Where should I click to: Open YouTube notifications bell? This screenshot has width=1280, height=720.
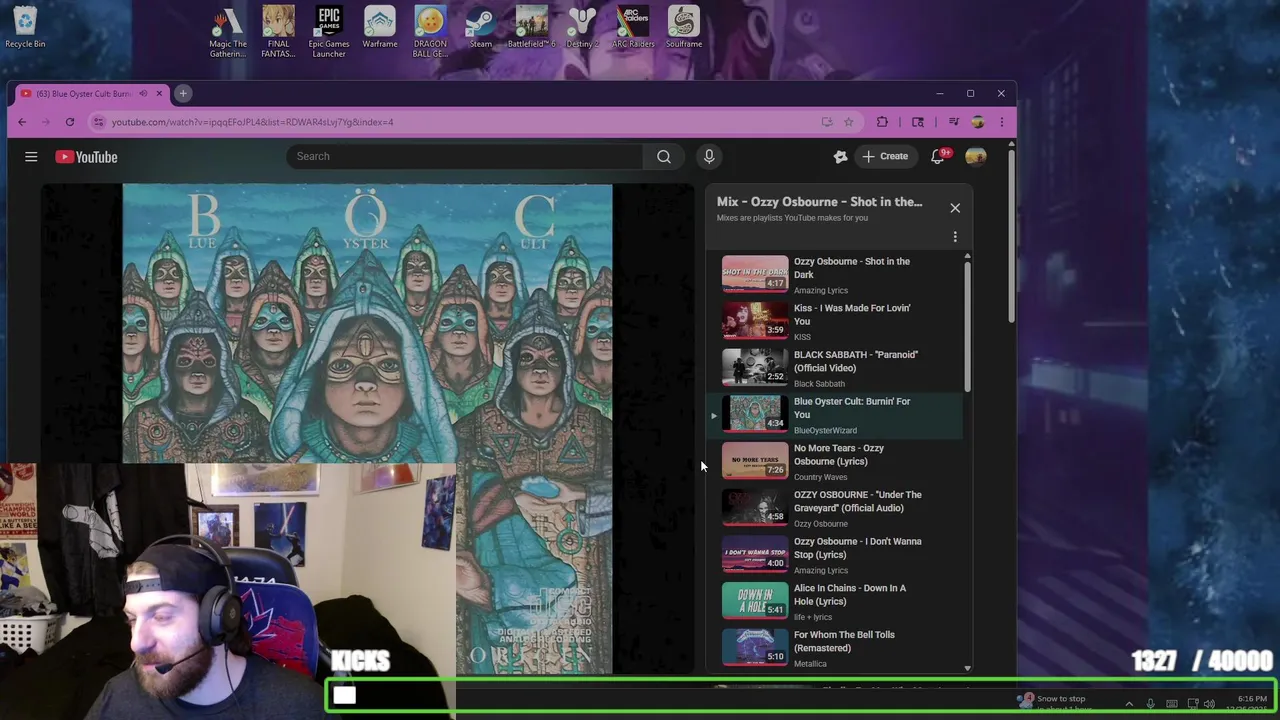click(x=938, y=156)
